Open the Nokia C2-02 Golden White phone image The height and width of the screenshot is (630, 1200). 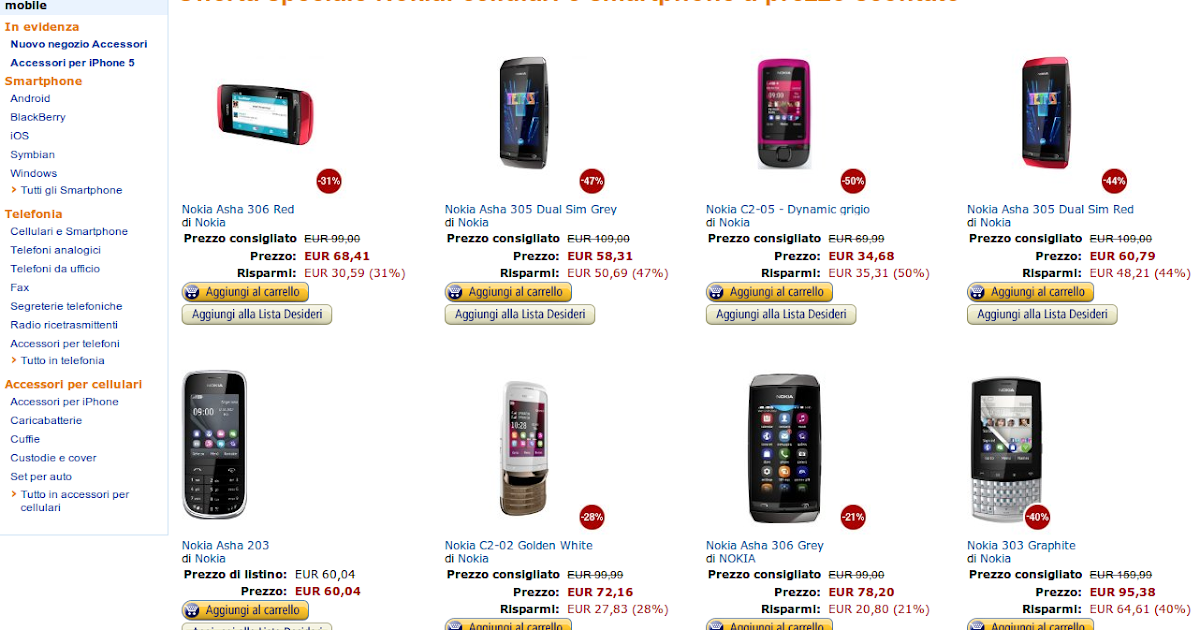click(526, 447)
